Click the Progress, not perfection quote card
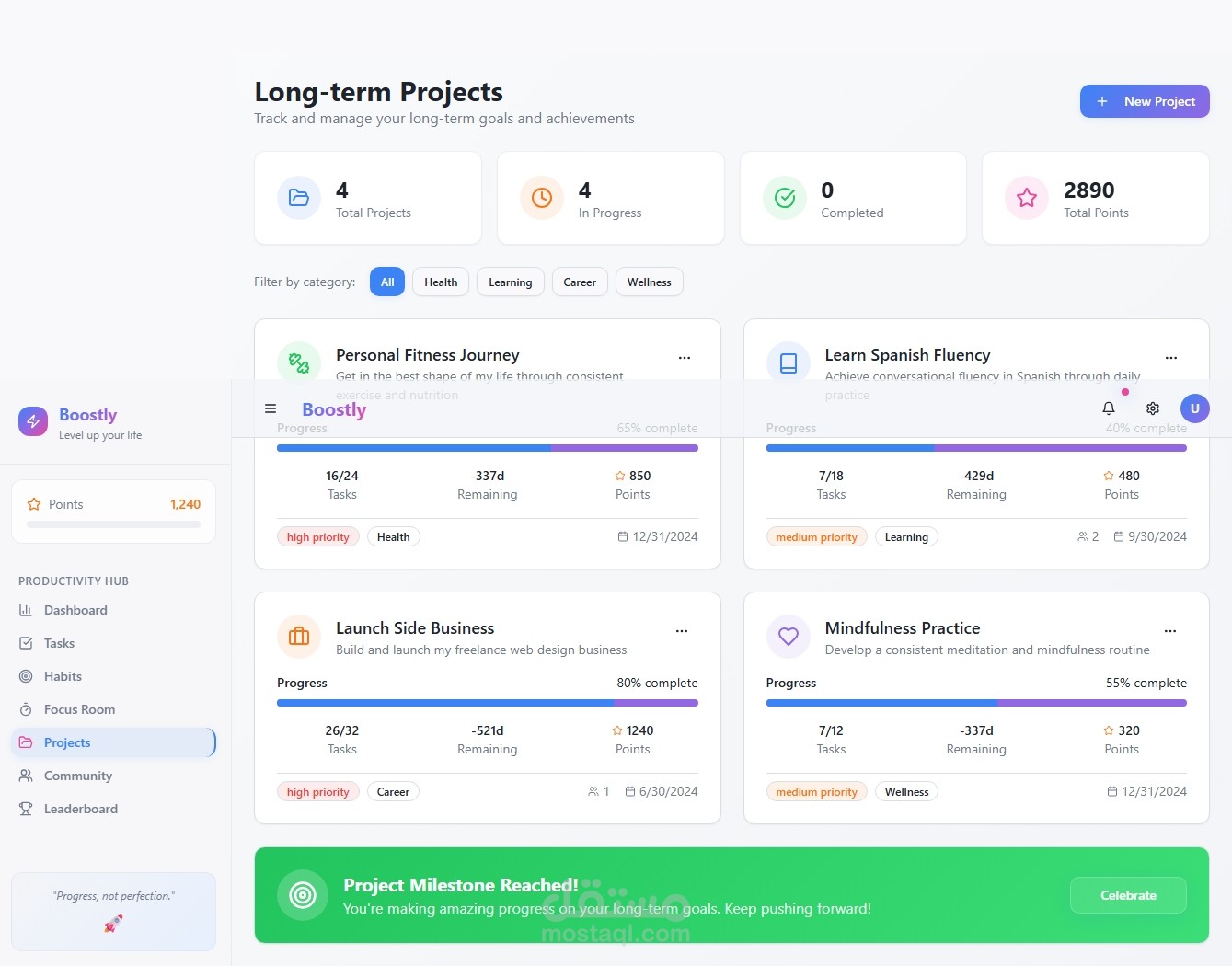The height and width of the screenshot is (966, 1232). 113,912
